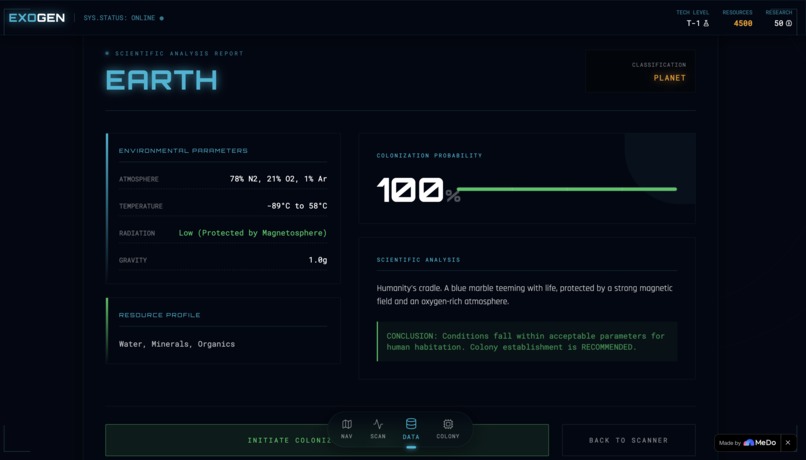806x460 pixels.
Task: Click the Scientific Analysis Report label
Action: [179, 53]
